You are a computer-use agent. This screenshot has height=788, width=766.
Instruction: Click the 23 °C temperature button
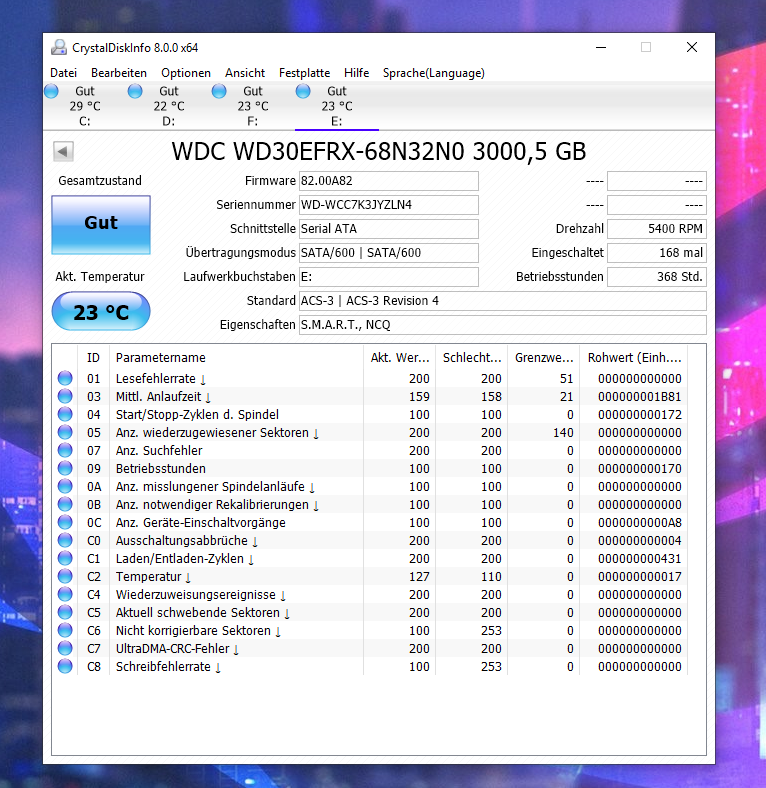(101, 312)
